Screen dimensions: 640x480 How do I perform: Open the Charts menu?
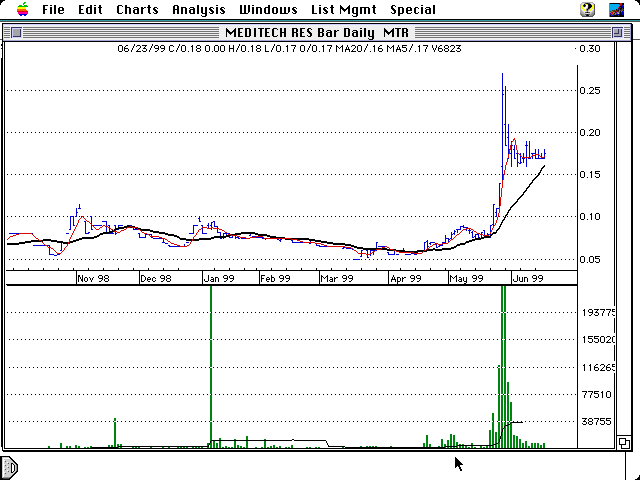[137, 9]
